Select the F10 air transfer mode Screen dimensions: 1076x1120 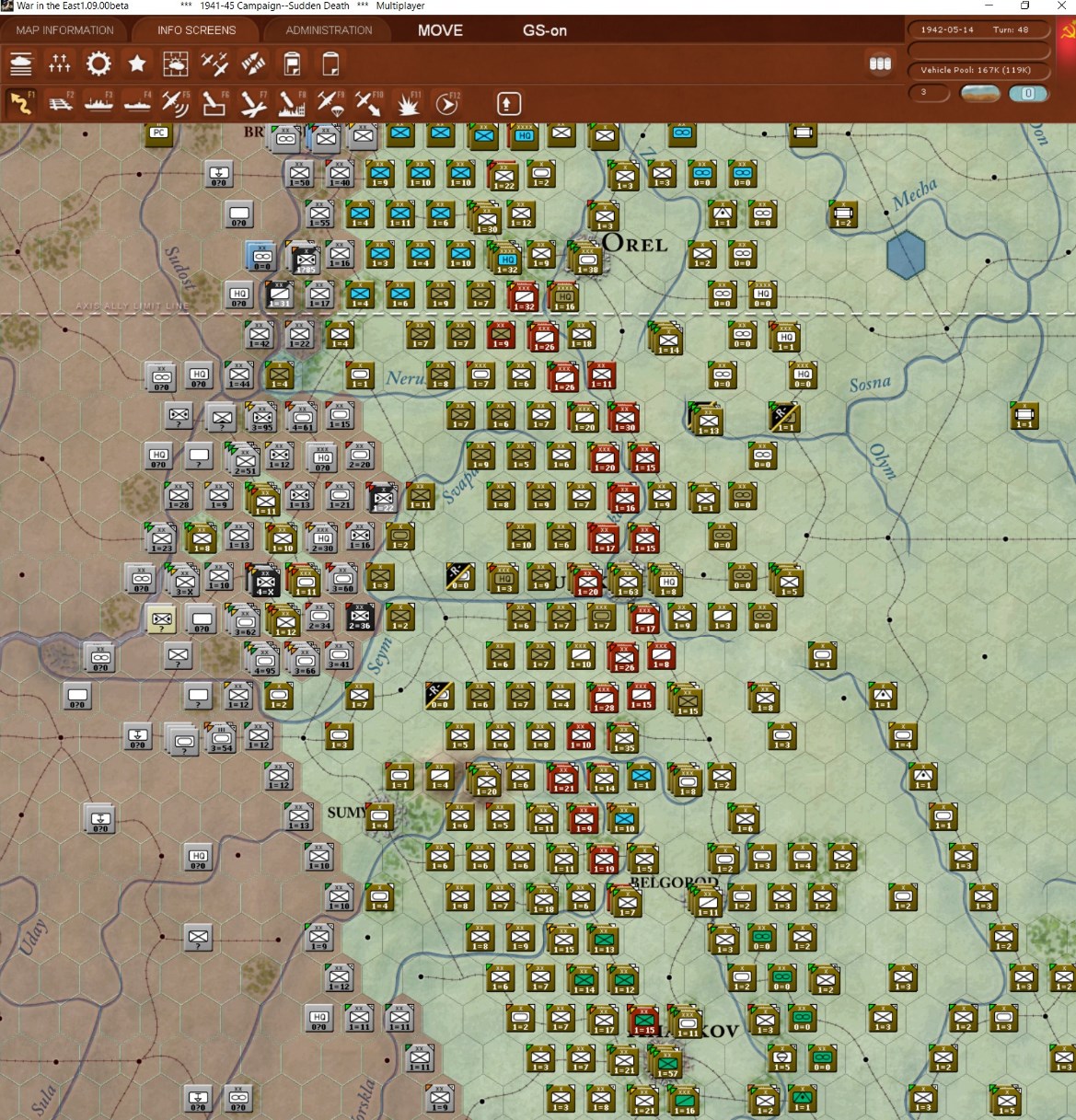(369, 103)
